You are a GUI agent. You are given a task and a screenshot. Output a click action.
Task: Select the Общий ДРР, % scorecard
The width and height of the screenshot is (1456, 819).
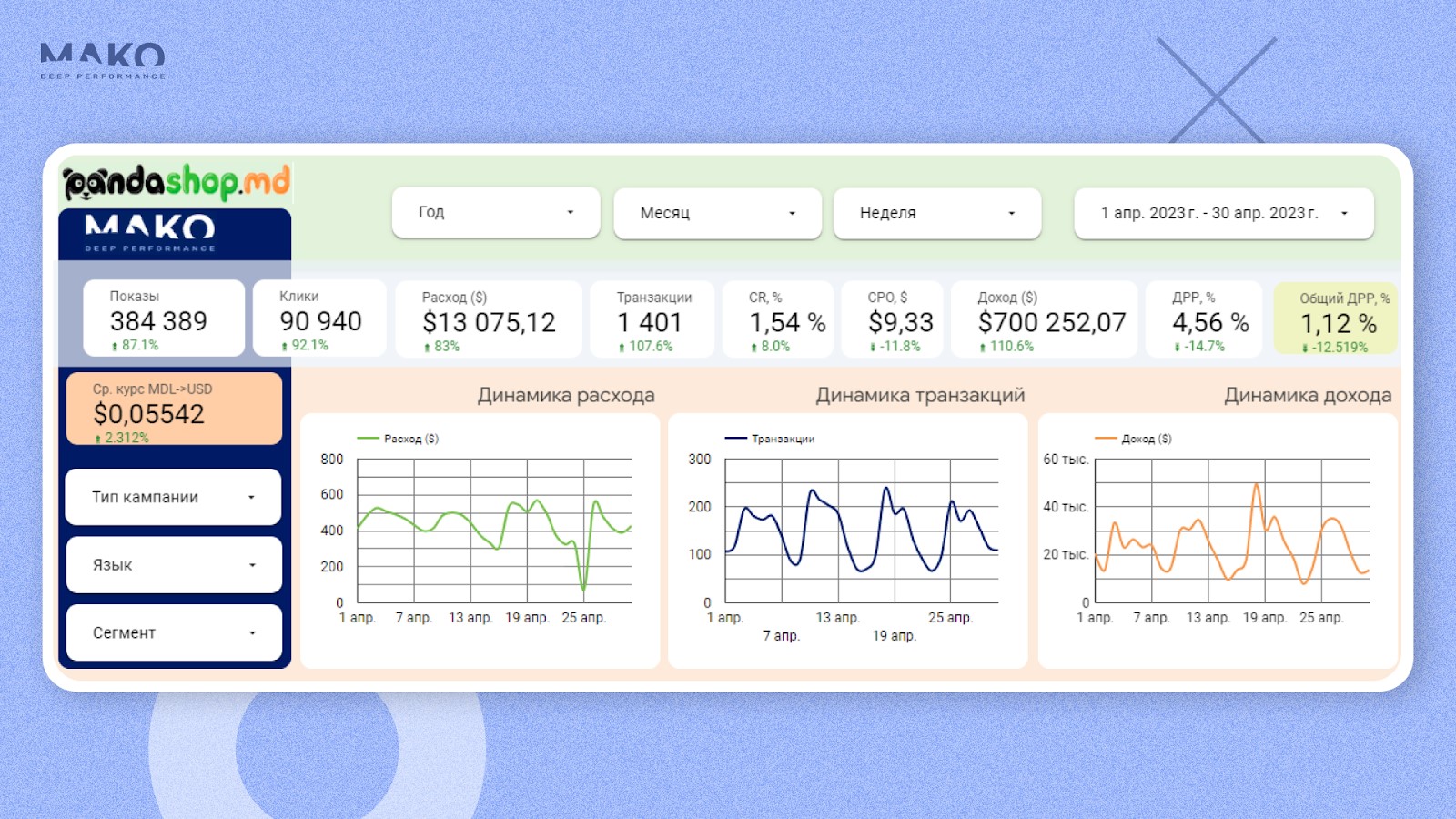click(1336, 319)
